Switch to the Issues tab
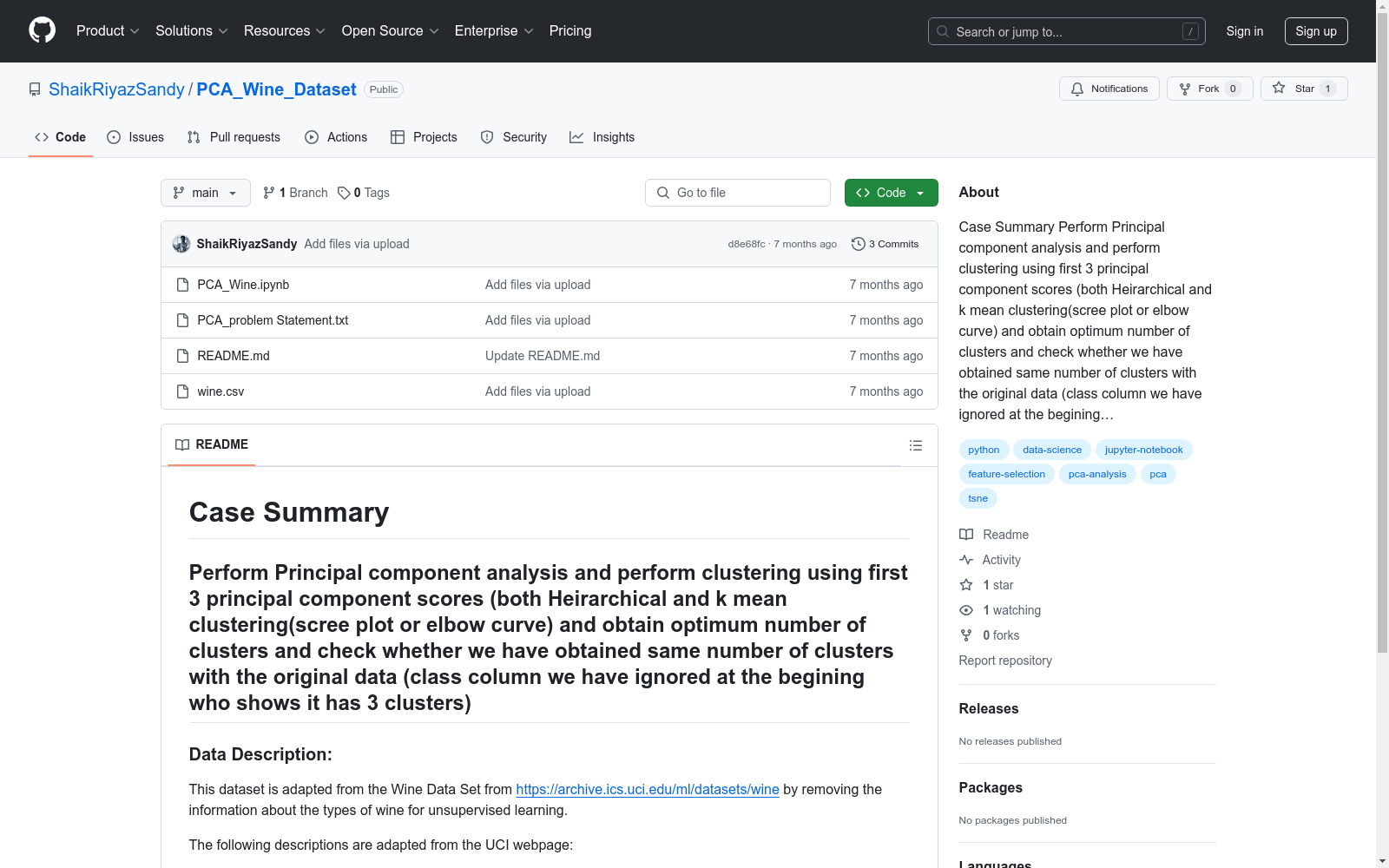Viewport: 1389px width, 868px height. tap(135, 137)
